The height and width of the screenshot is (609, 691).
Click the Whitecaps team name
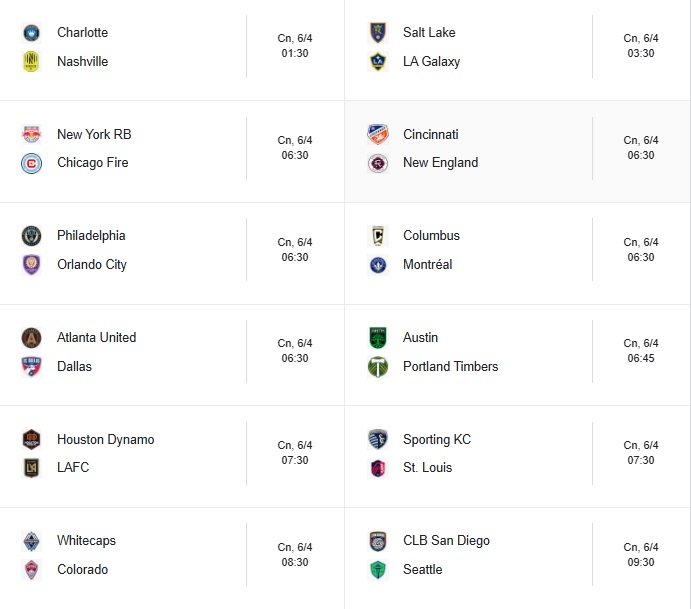click(86, 541)
